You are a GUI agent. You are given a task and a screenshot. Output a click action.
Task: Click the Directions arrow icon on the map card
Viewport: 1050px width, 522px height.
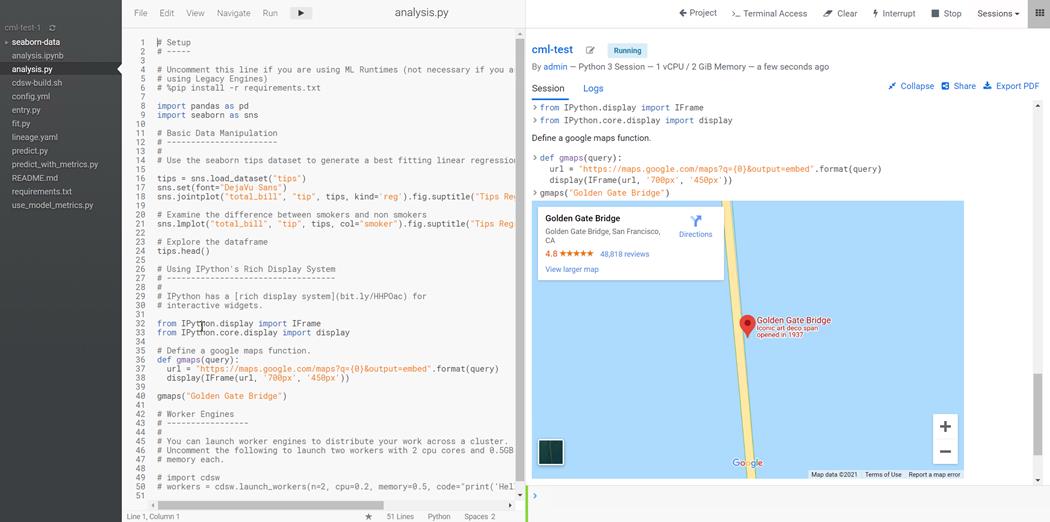(x=695, y=221)
